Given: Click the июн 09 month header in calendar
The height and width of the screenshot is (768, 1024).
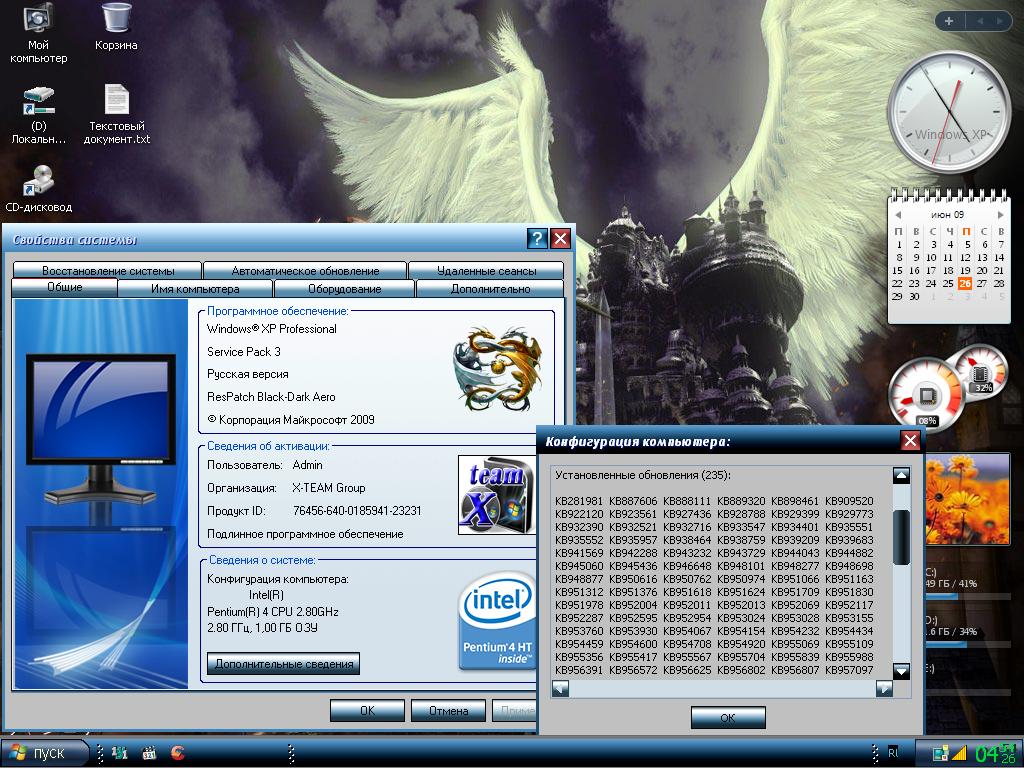Looking at the screenshot, I should tap(948, 215).
